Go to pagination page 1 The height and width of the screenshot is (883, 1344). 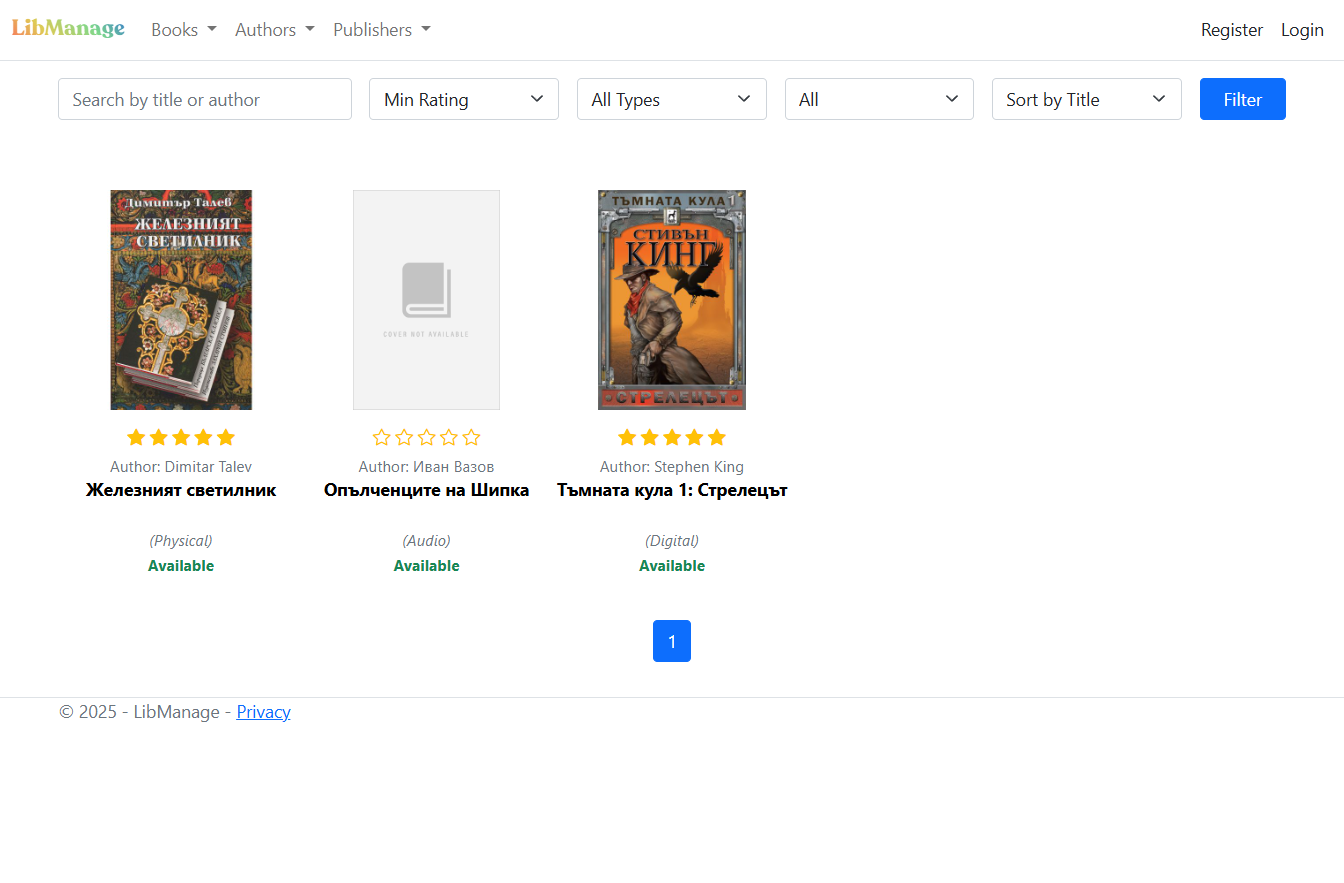(x=672, y=641)
